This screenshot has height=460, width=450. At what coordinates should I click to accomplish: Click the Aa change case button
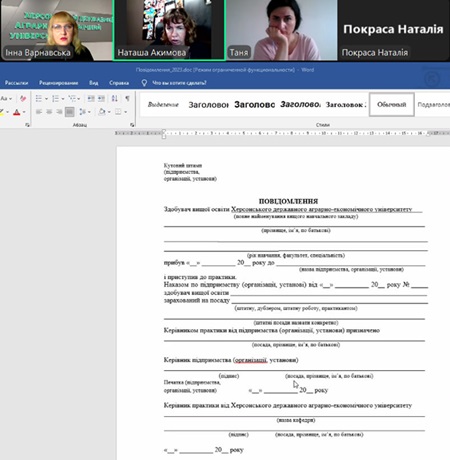click(x=6, y=98)
